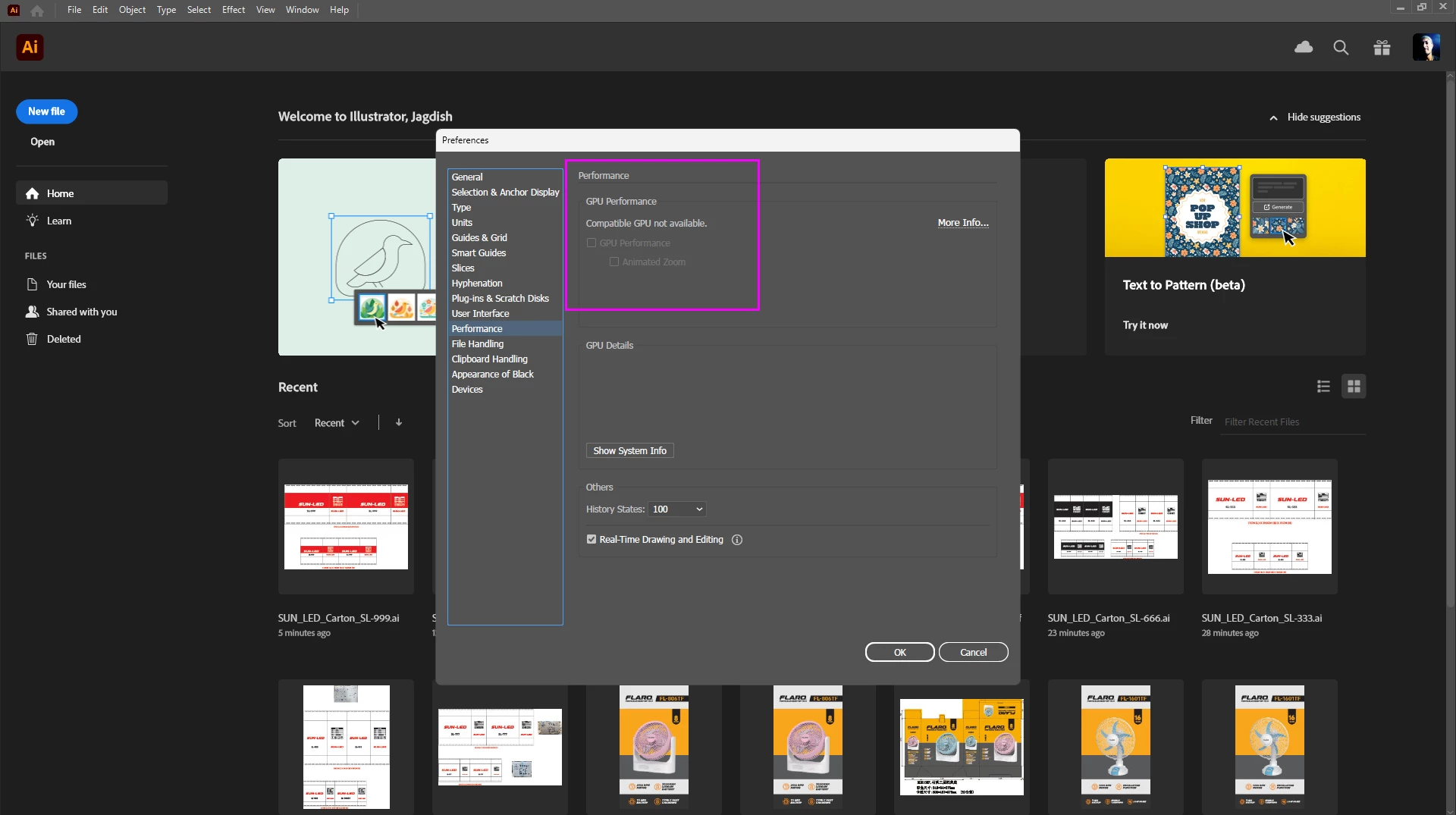
Task: Select Hyphenation preferences category
Action: [505, 283]
